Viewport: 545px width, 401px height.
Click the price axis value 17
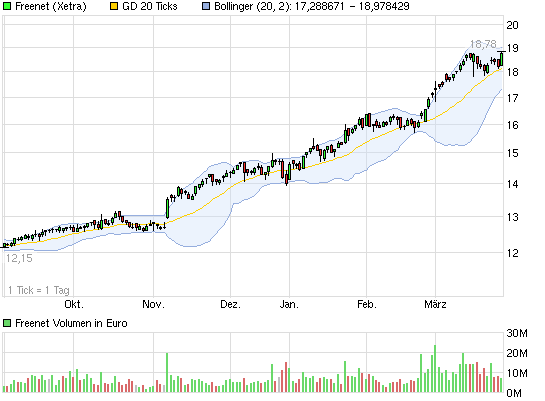pyautogui.click(x=512, y=98)
